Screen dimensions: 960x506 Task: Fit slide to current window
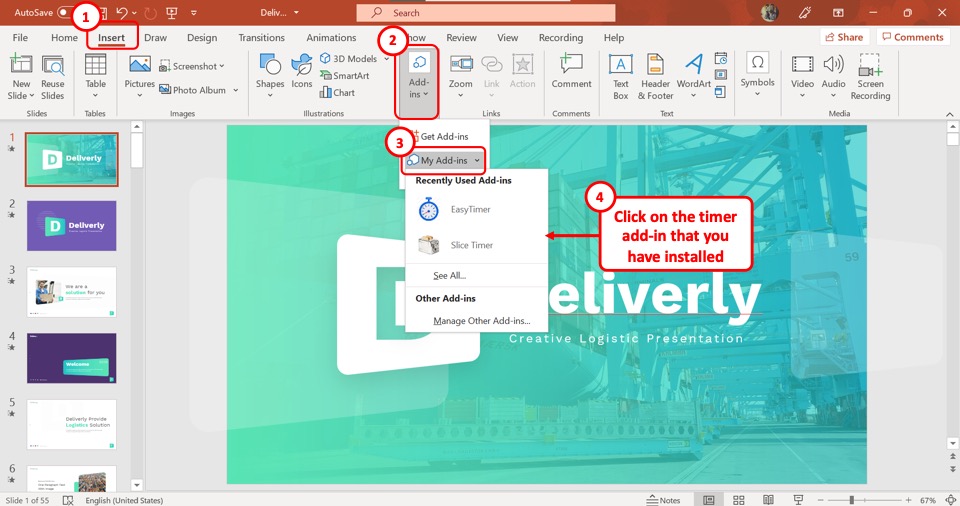click(x=951, y=500)
